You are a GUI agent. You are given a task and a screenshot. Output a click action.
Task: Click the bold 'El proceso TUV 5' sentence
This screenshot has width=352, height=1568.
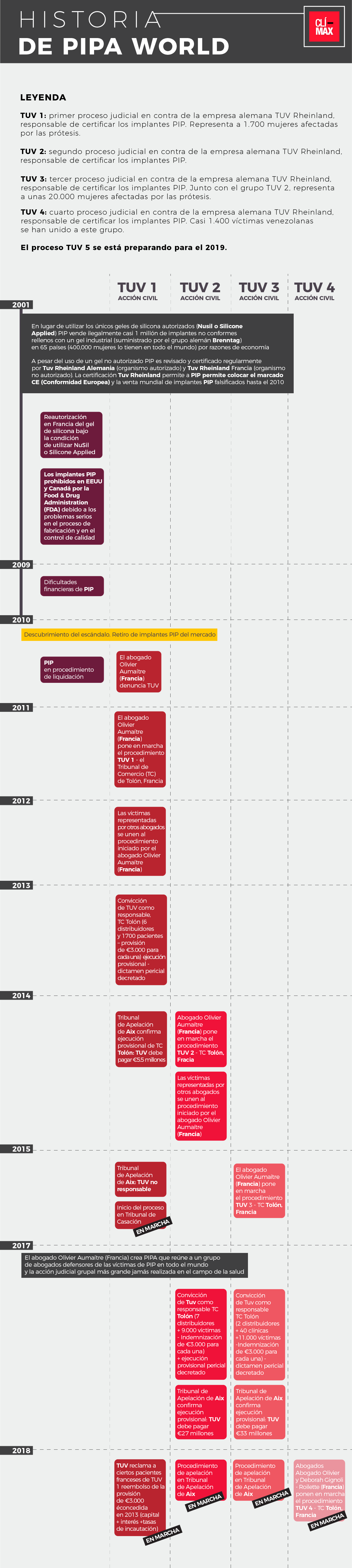(124, 248)
